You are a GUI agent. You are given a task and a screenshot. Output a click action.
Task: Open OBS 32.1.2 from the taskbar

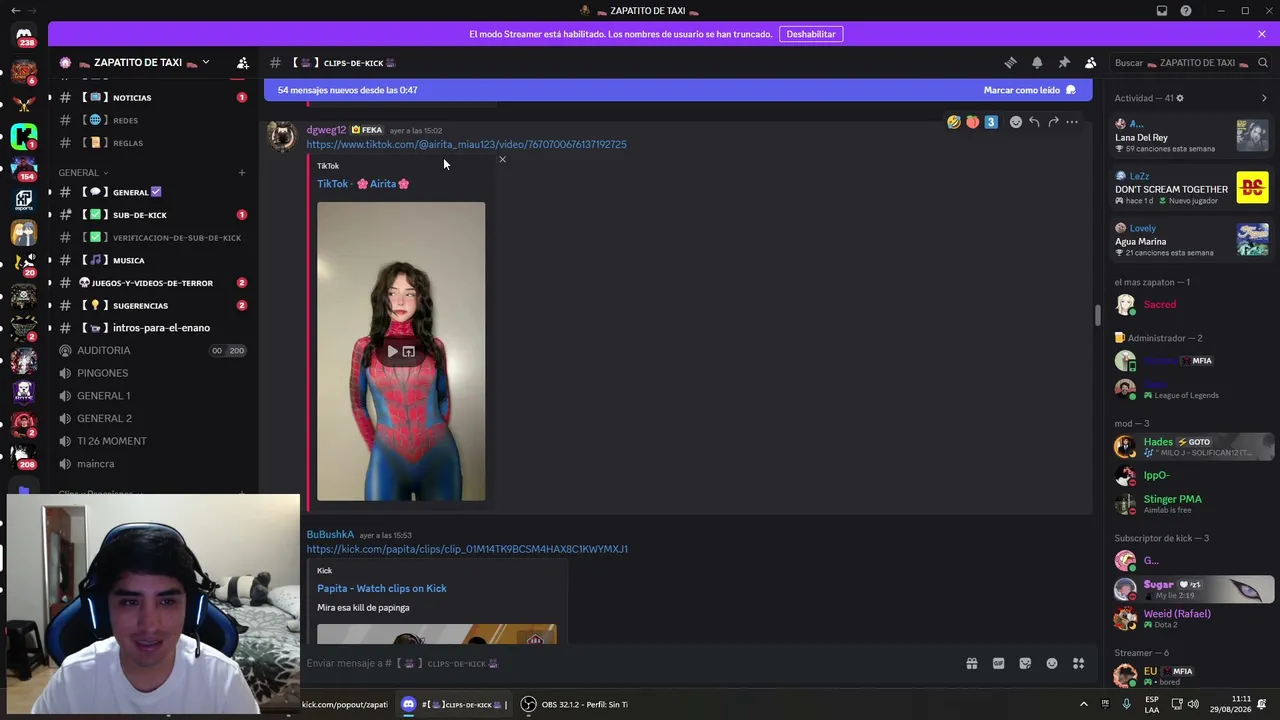coord(574,704)
